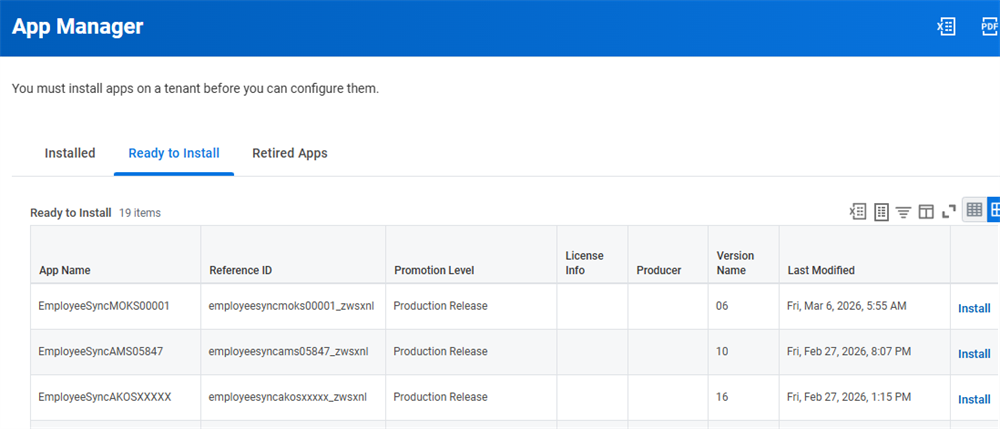Open the Installed tab
The height and width of the screenshot is (429, 1000).
click(70, 153)
